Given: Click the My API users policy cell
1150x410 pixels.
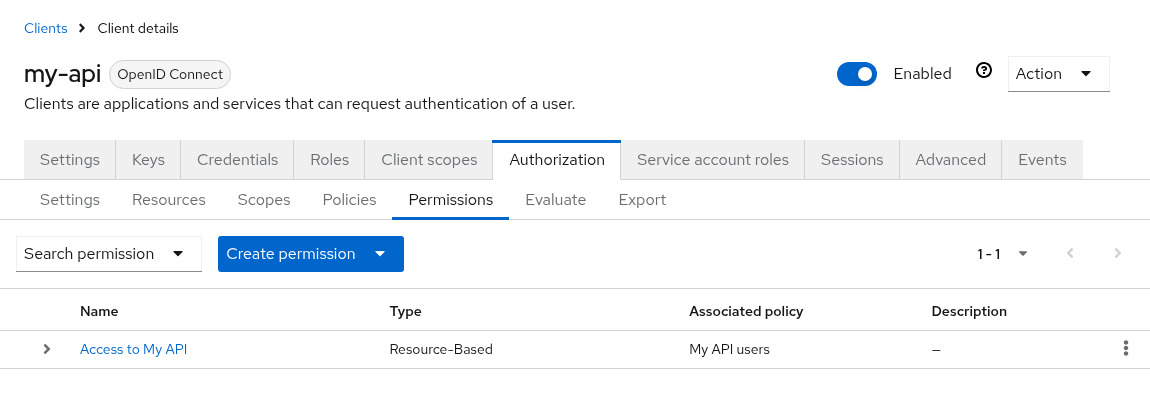Looking at the screenshot, I should (729, 350).
